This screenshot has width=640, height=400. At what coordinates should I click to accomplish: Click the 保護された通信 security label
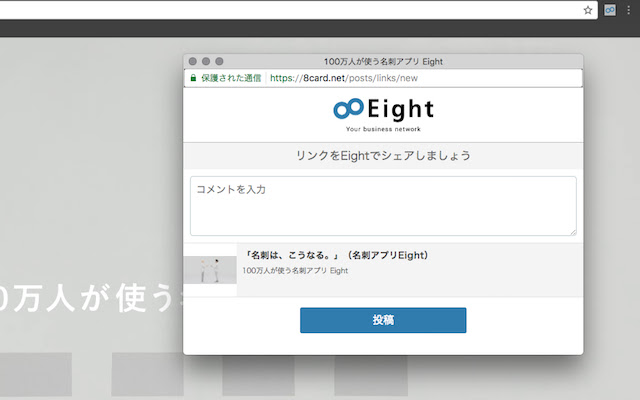[231, 78]
